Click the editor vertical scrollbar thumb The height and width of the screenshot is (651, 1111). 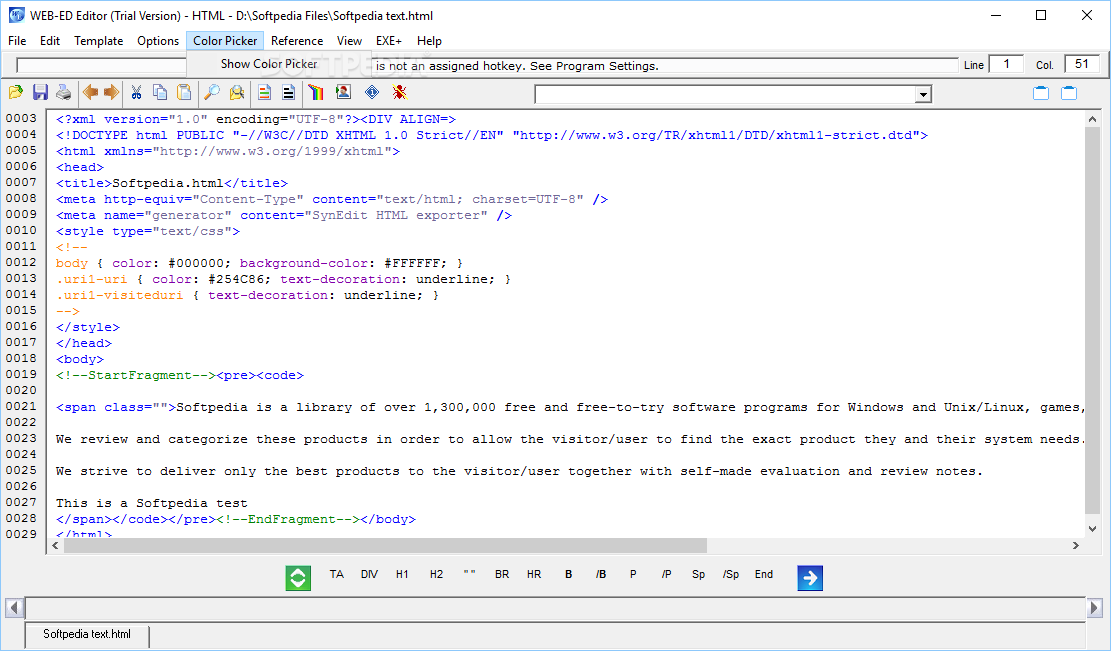pyautogui.click(x=1092, y=320)
